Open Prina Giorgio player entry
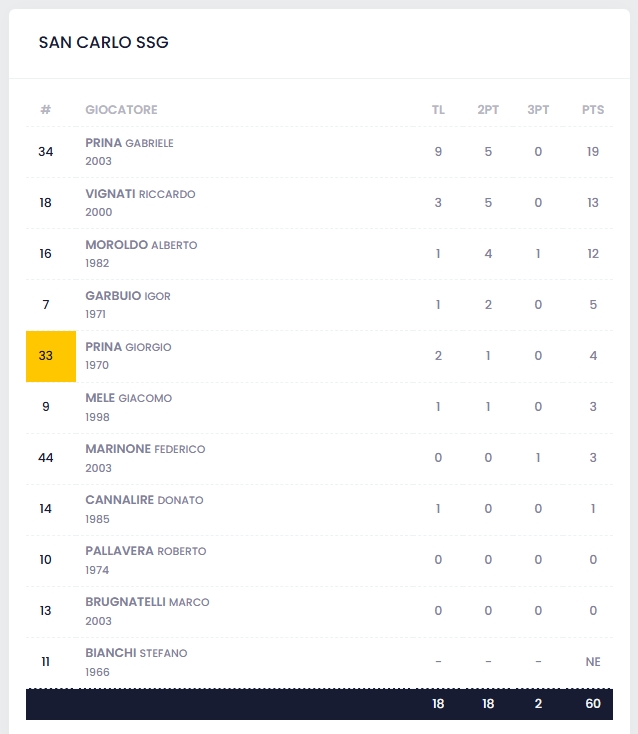 (x=129, y=347)
